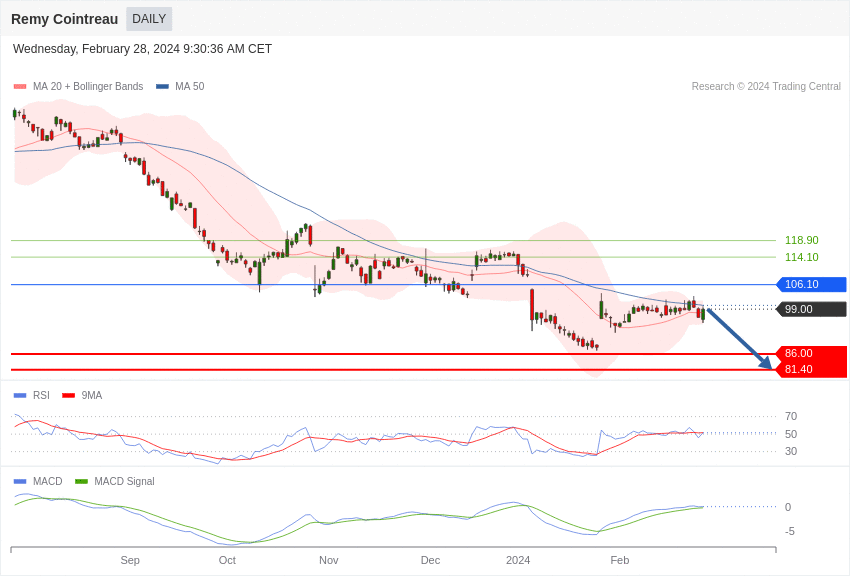Select the black 99.00 current price tag
This screenshot has height=576, width=850.
tap(811, 309)
